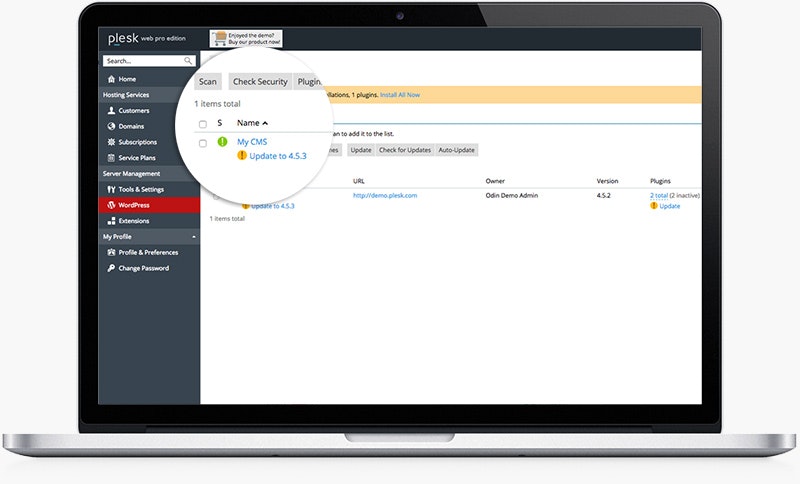Click the Plugins button in magnified toolbar
The image size is (800, 484).
tap(309, 82)
